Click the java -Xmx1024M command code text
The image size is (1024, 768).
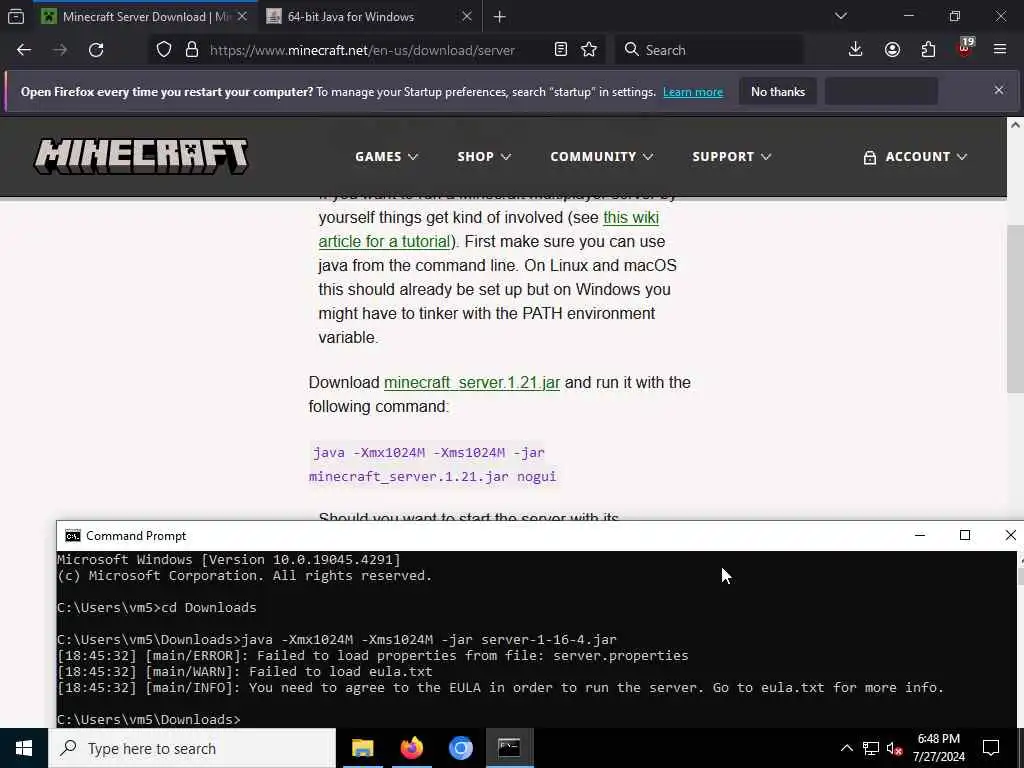click(433, 464)
